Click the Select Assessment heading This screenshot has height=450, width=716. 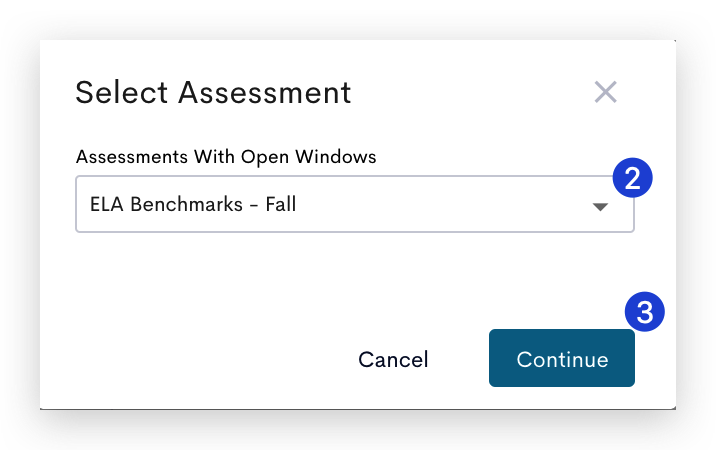point(213,93)
